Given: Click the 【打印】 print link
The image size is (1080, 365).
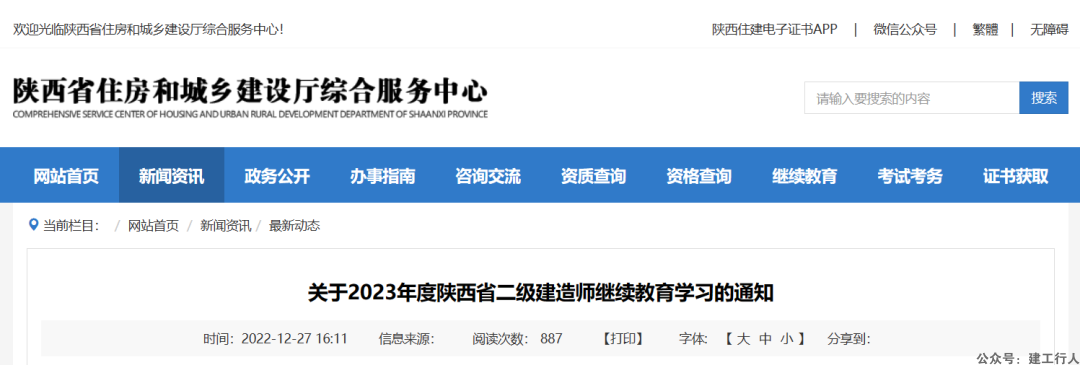Looking at the screenshot, I should tap(623, 338).
